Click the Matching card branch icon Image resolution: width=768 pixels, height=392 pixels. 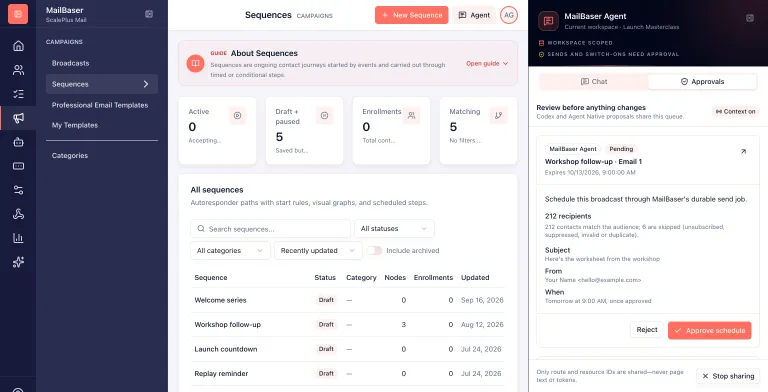coord(499,116)
